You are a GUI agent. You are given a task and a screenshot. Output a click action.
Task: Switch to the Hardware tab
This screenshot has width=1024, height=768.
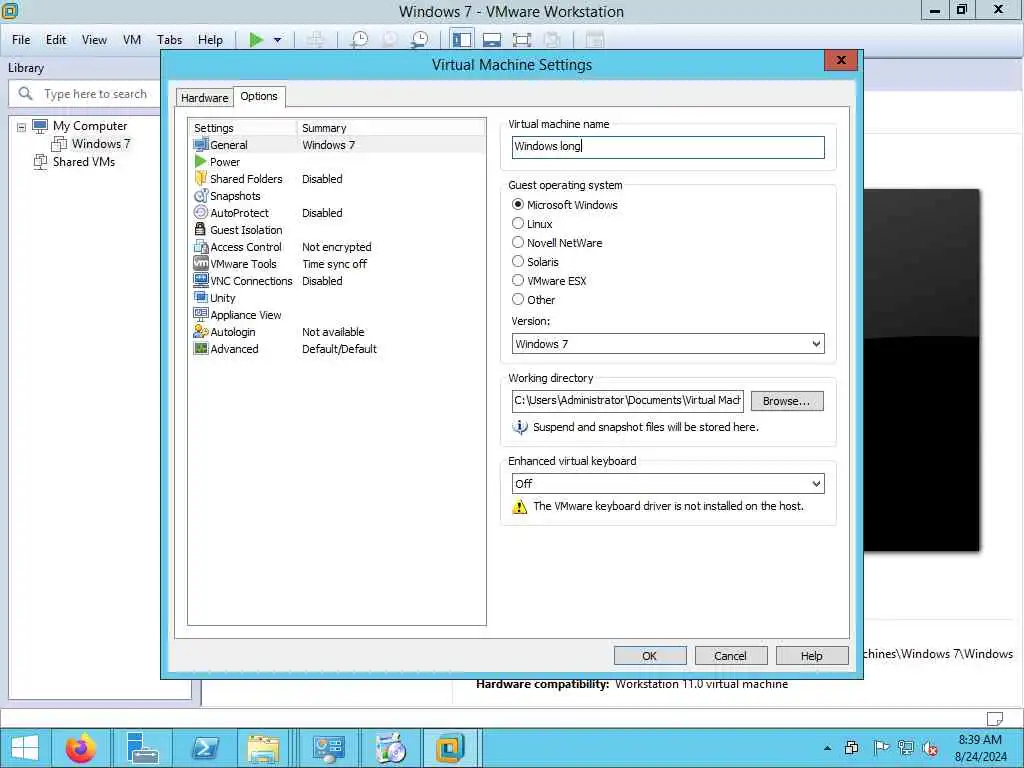(204, 97)
